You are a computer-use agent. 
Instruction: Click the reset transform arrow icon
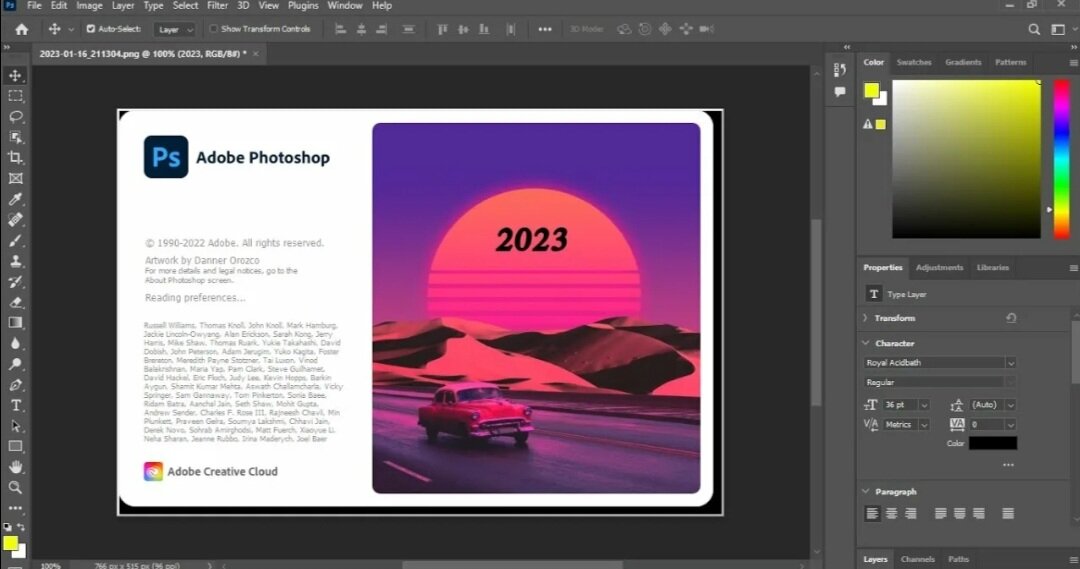pos(1011,318)
